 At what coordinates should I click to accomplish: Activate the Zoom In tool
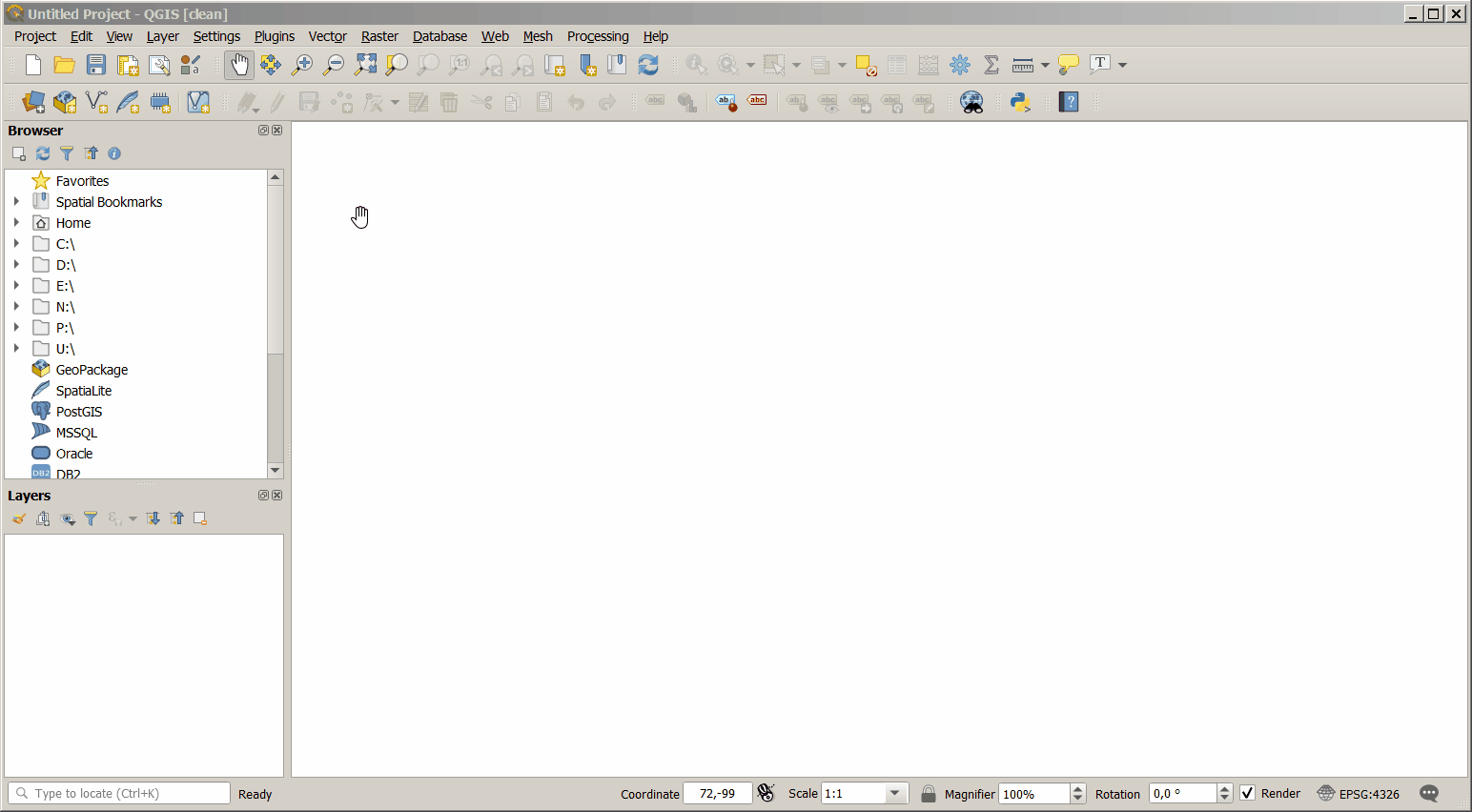tap(302, 65)
